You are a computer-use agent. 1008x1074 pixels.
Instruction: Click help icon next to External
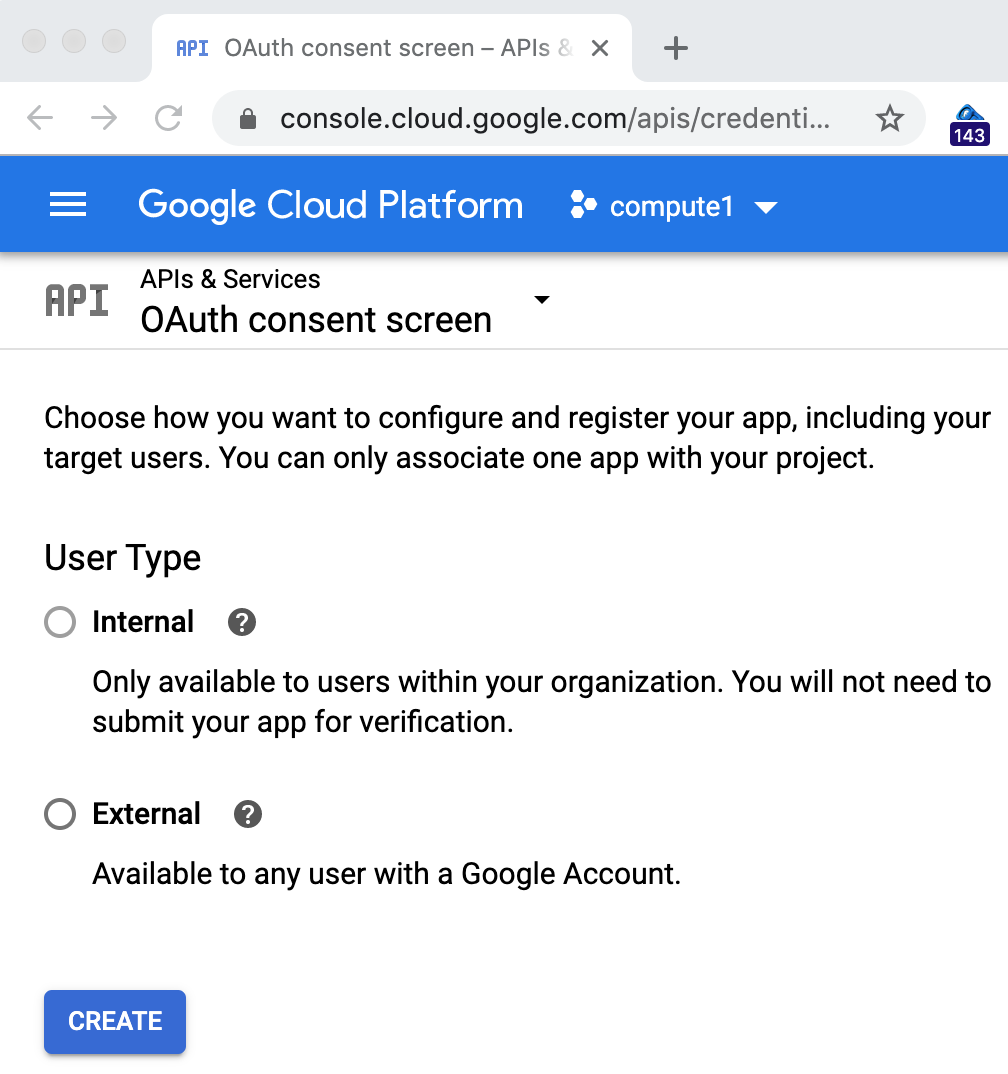pyautogui.click(x=247, y=814)
